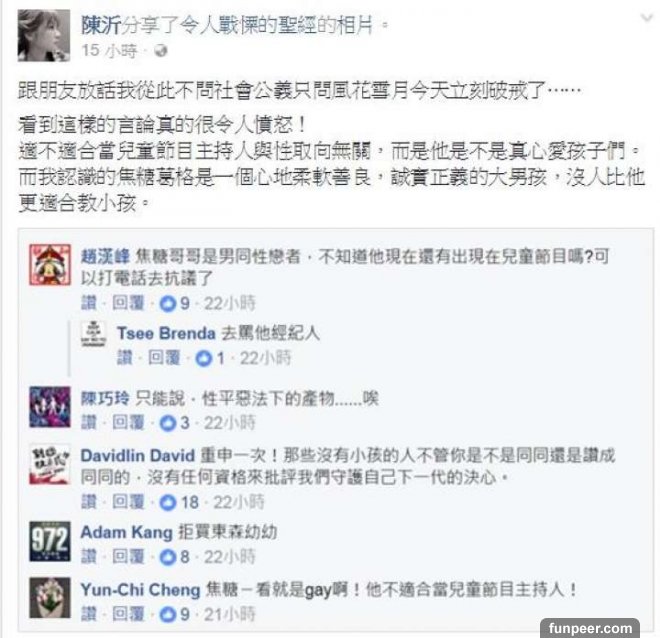The image size is (660, 638).
Task: Open the post options chevron dropdown
Action: [x=647, y=18]
